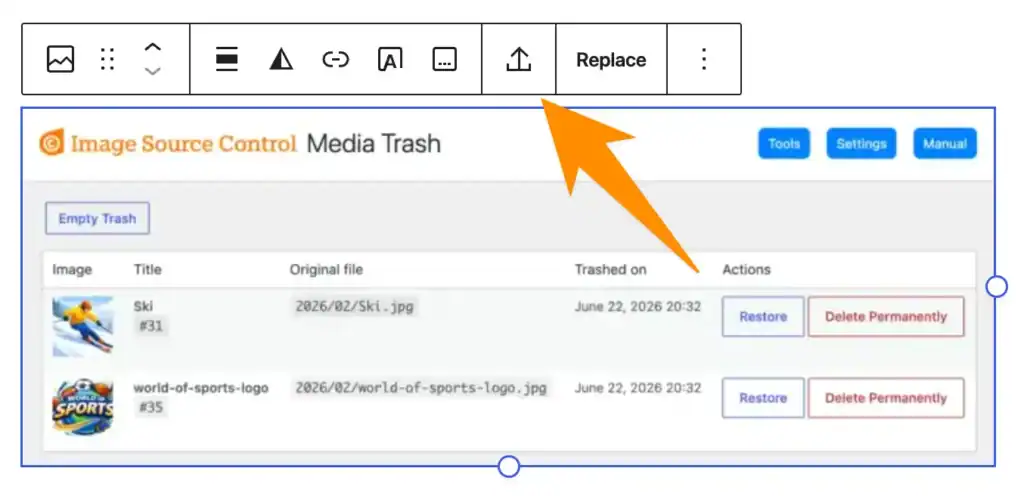Click the bottom-edge image resize handle

pos(509,467)
